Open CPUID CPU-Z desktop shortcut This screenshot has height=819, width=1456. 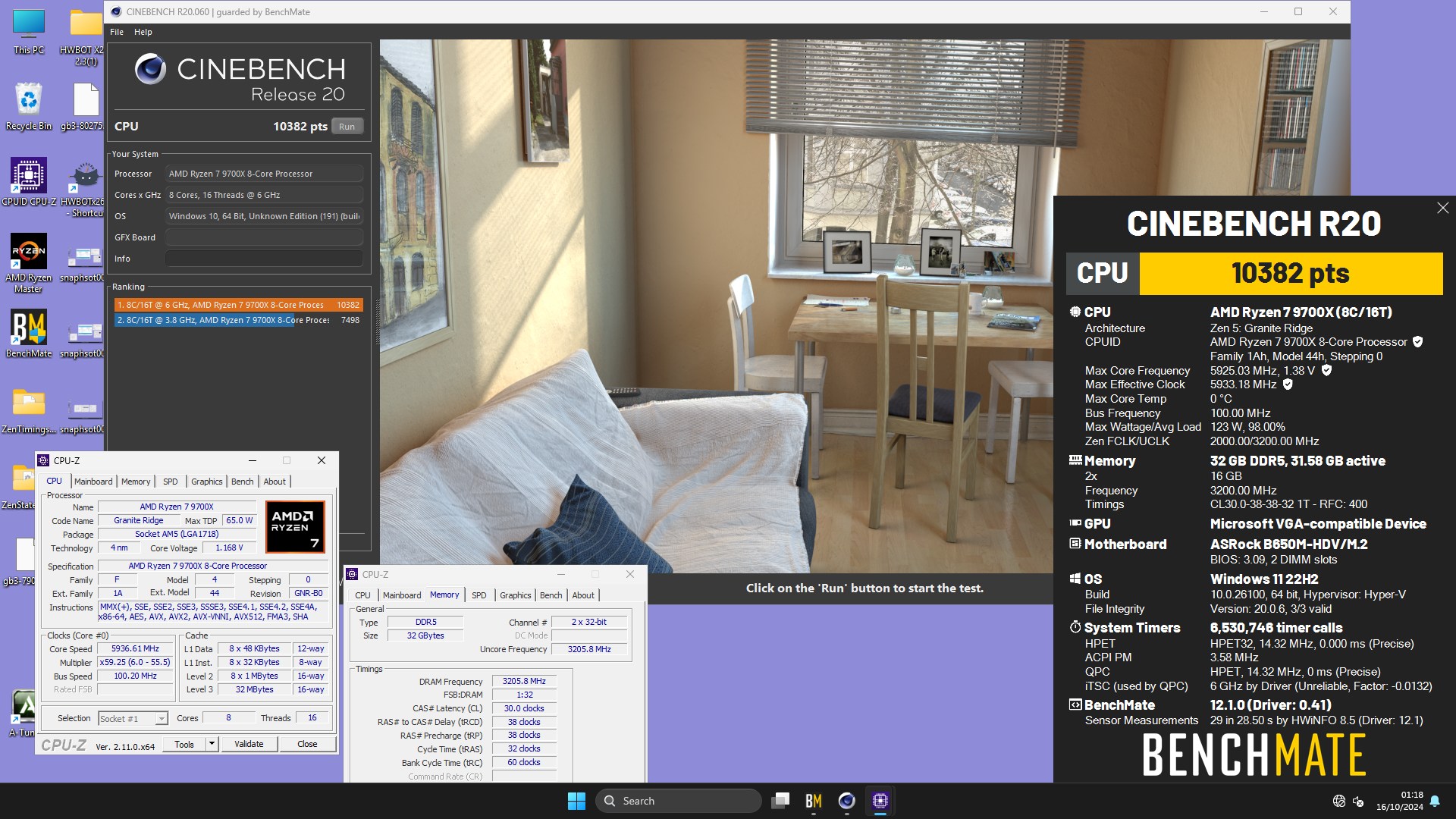click(29, 182)
